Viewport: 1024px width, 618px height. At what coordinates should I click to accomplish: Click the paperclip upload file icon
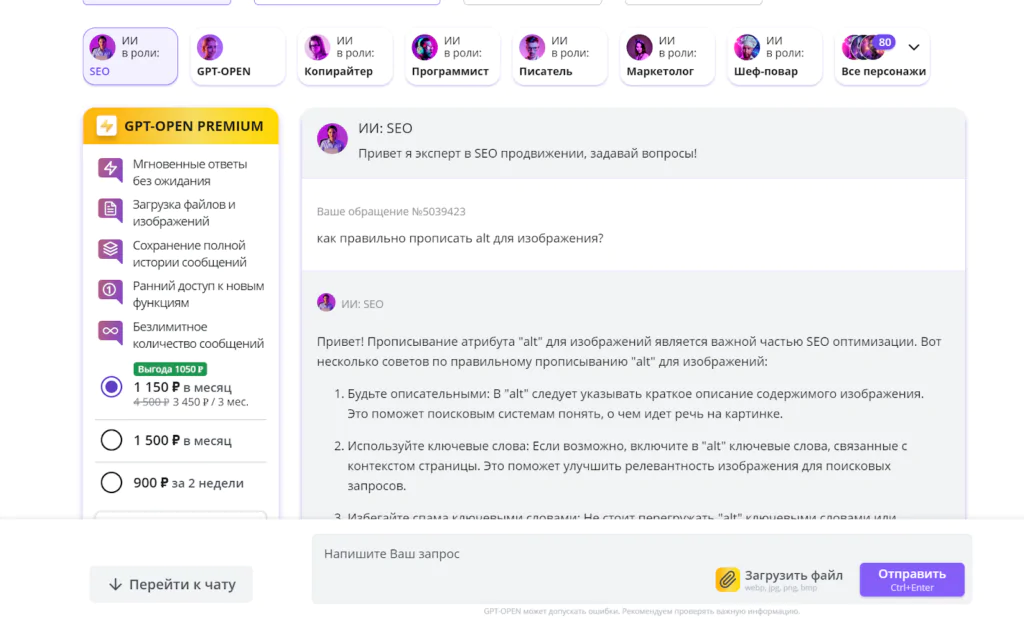click(727, 579)
